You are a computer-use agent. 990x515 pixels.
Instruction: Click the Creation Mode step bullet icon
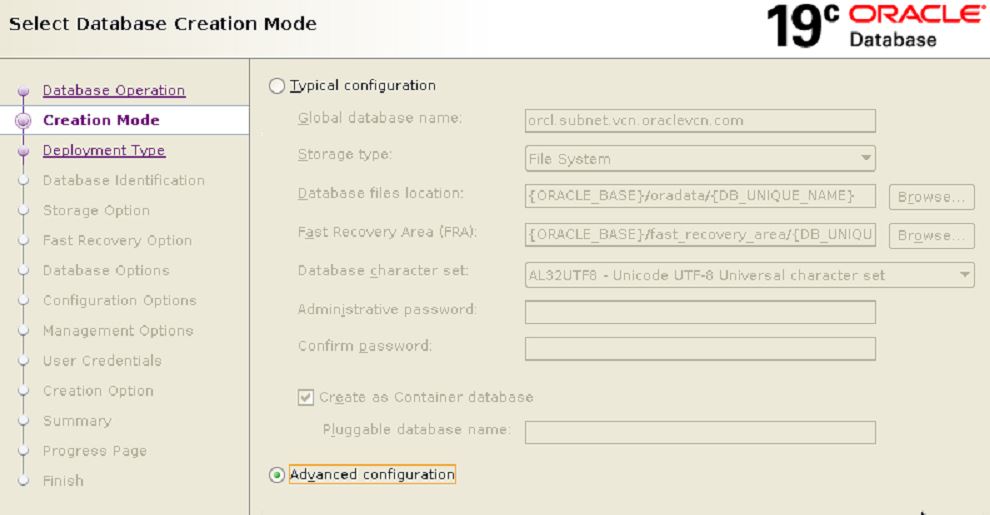coord(23,121)
